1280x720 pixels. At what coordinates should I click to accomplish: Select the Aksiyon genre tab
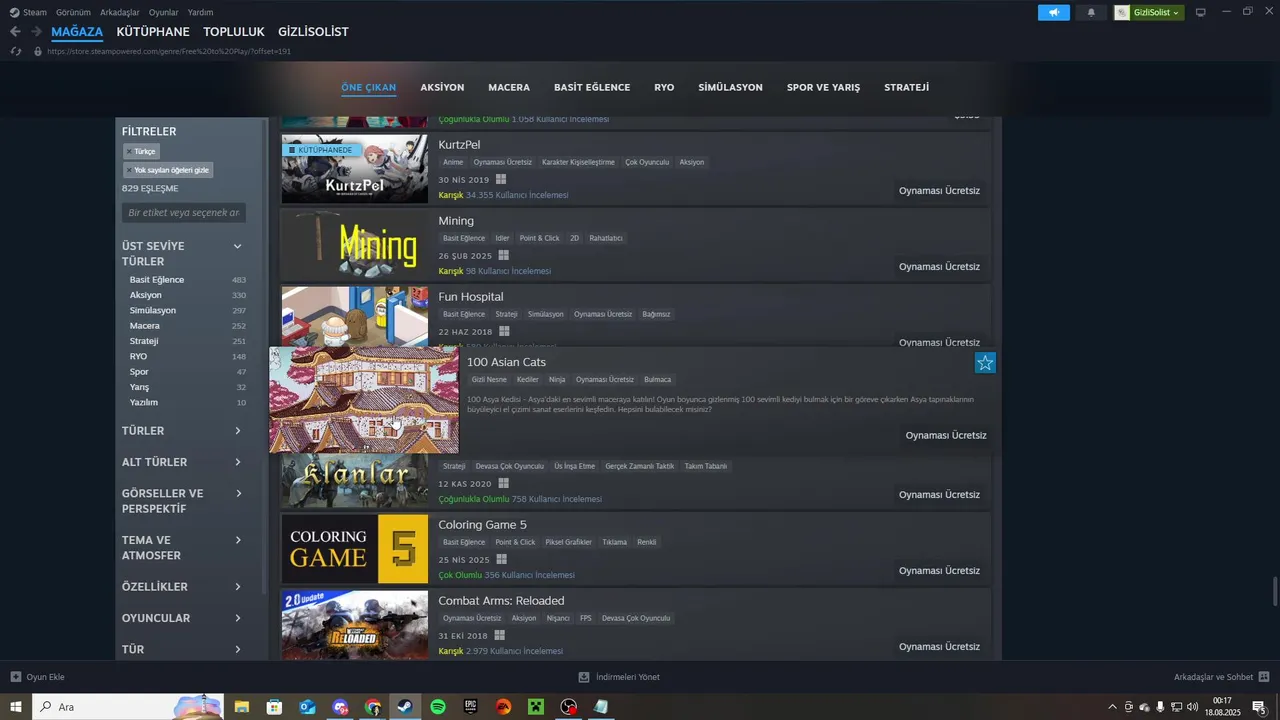click(x=442, y=87)
